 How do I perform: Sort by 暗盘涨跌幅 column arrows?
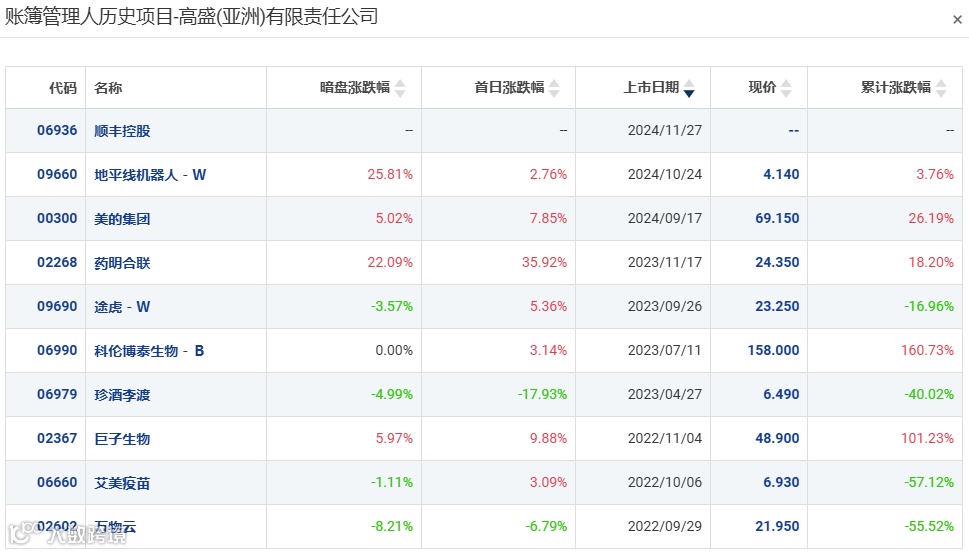(x=400, y=88)
